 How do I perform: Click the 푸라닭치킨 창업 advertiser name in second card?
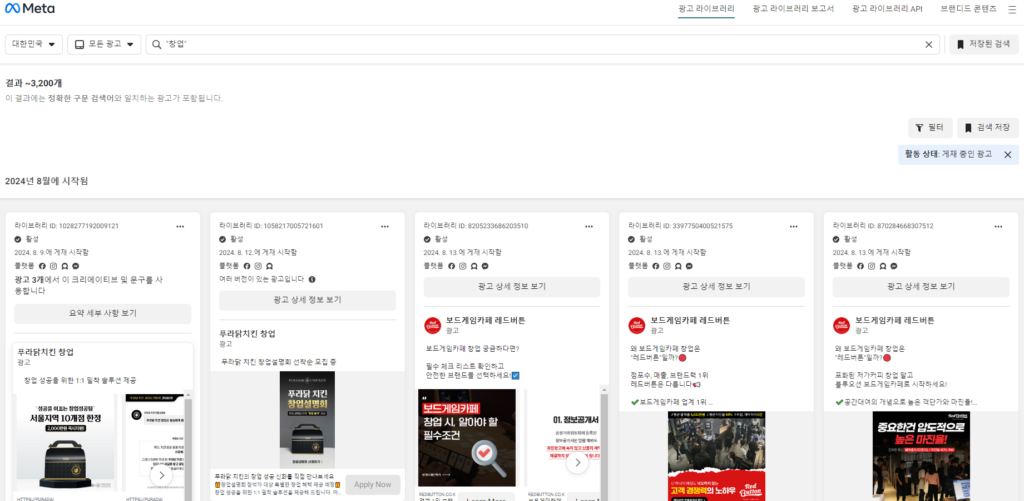tap(248, 333)
